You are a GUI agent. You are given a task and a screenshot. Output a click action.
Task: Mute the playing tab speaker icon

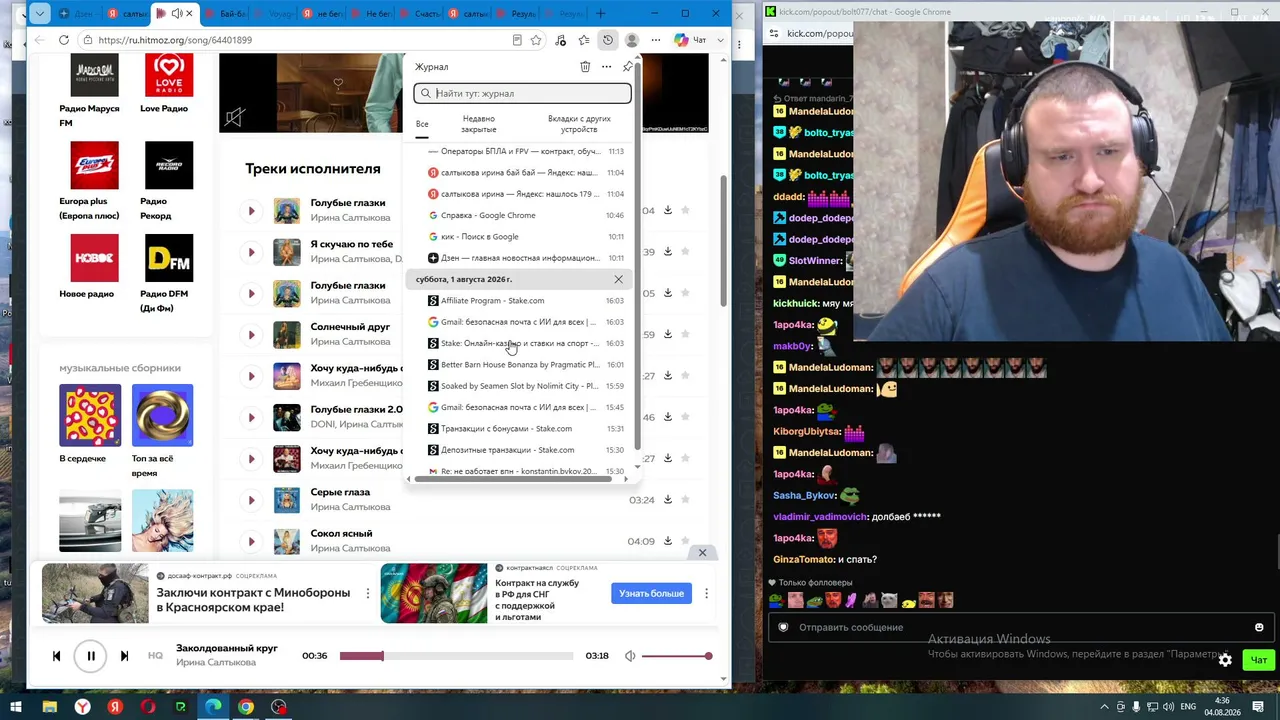click(177, 14)
